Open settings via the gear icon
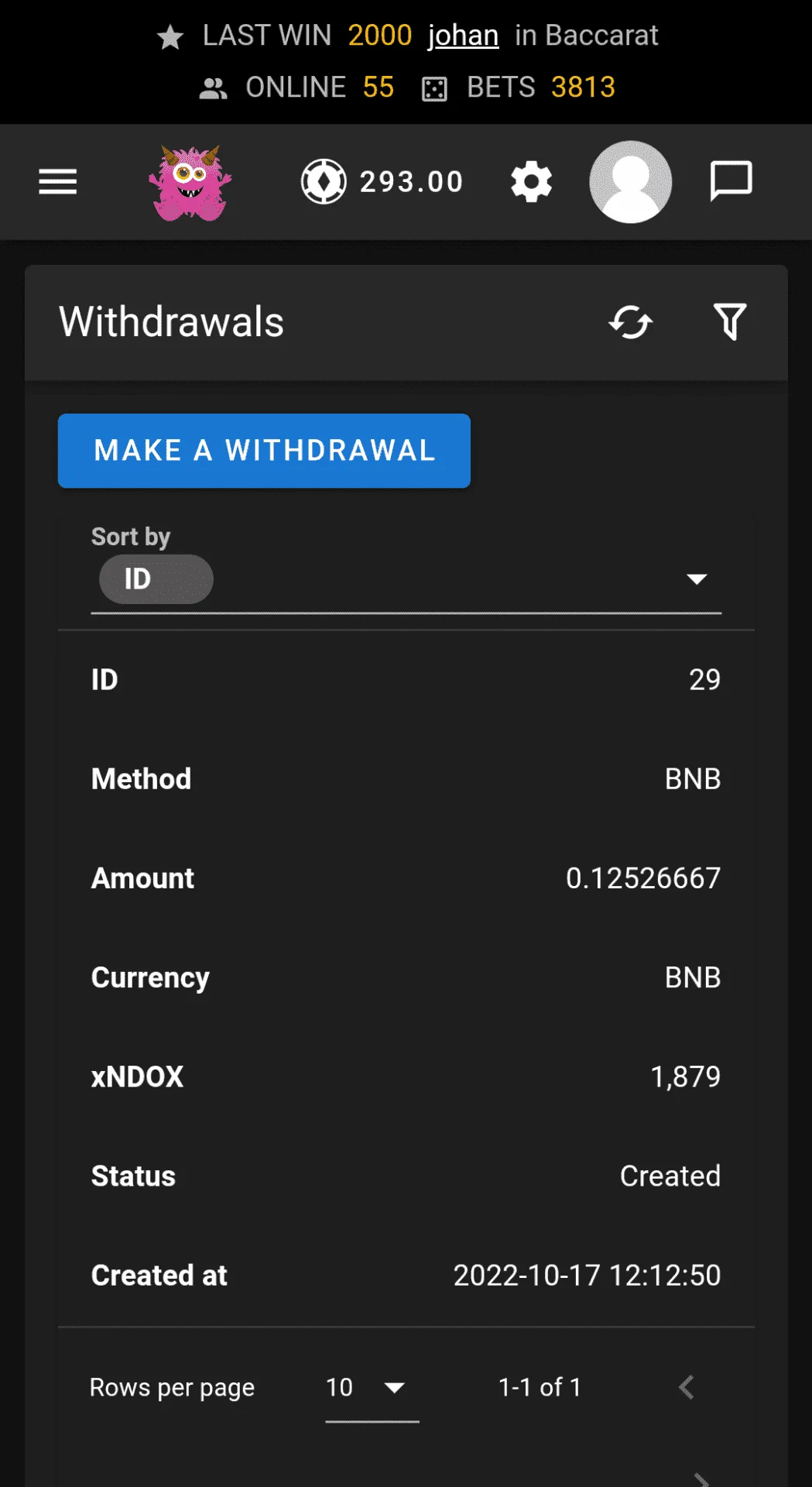Screen dimensions: 812x1487 pyautogui.click(x=532, y=182)
